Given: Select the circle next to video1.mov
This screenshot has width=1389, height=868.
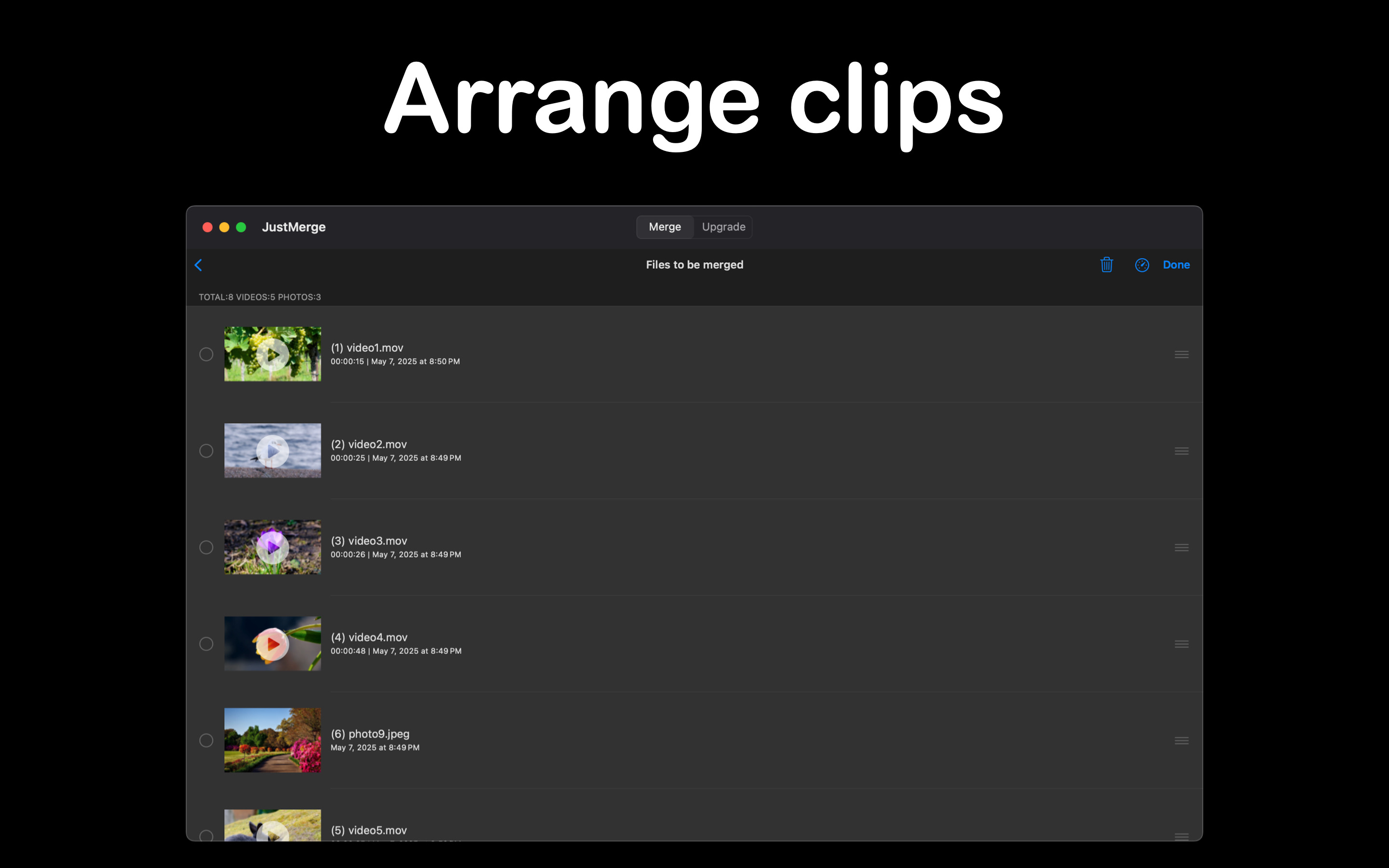Looking at the screenshot, I should point(206,354).
